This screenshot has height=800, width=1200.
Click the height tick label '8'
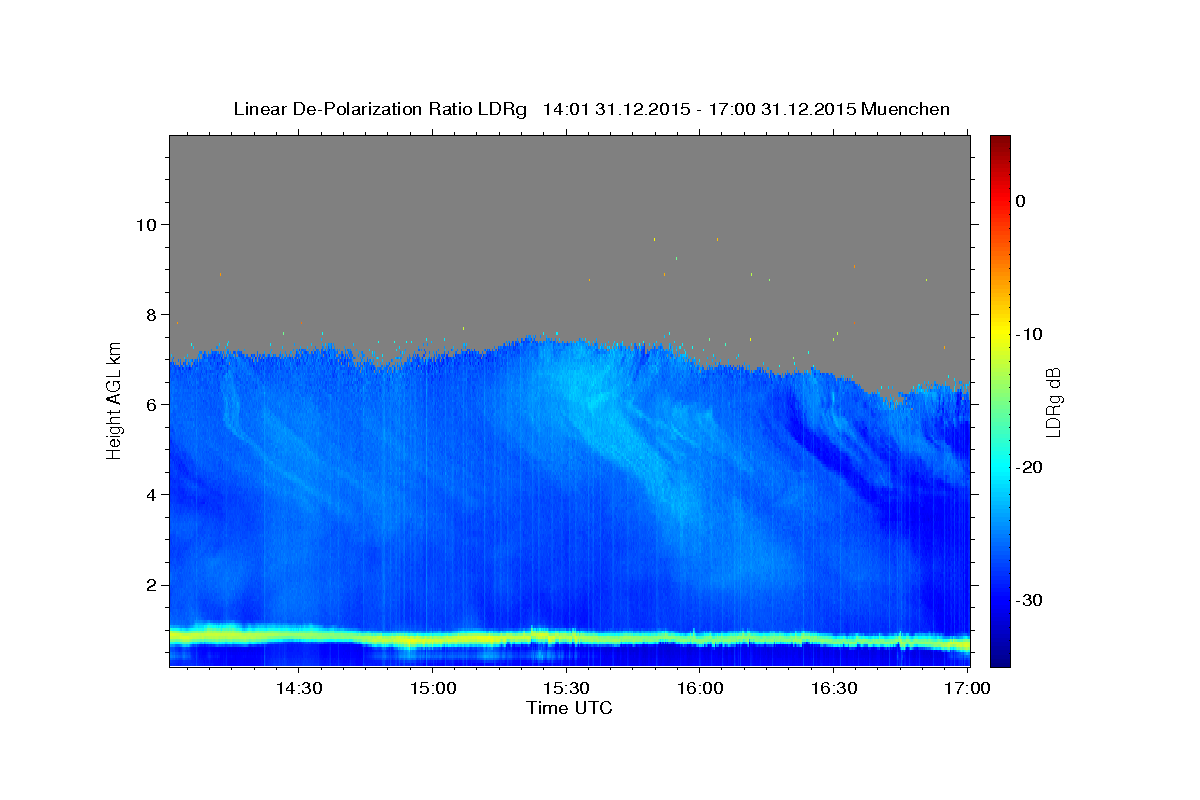(153, 314)
